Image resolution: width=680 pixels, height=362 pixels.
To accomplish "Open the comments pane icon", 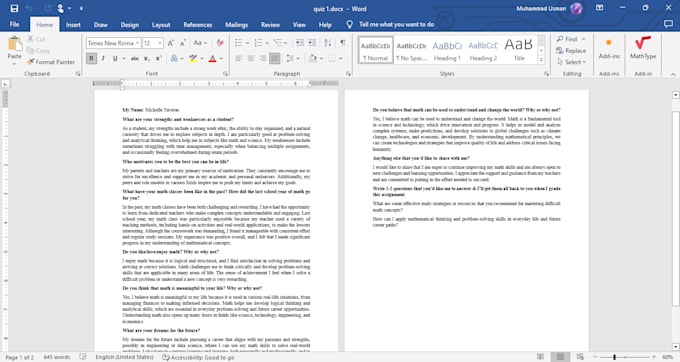I will [668, 24].
